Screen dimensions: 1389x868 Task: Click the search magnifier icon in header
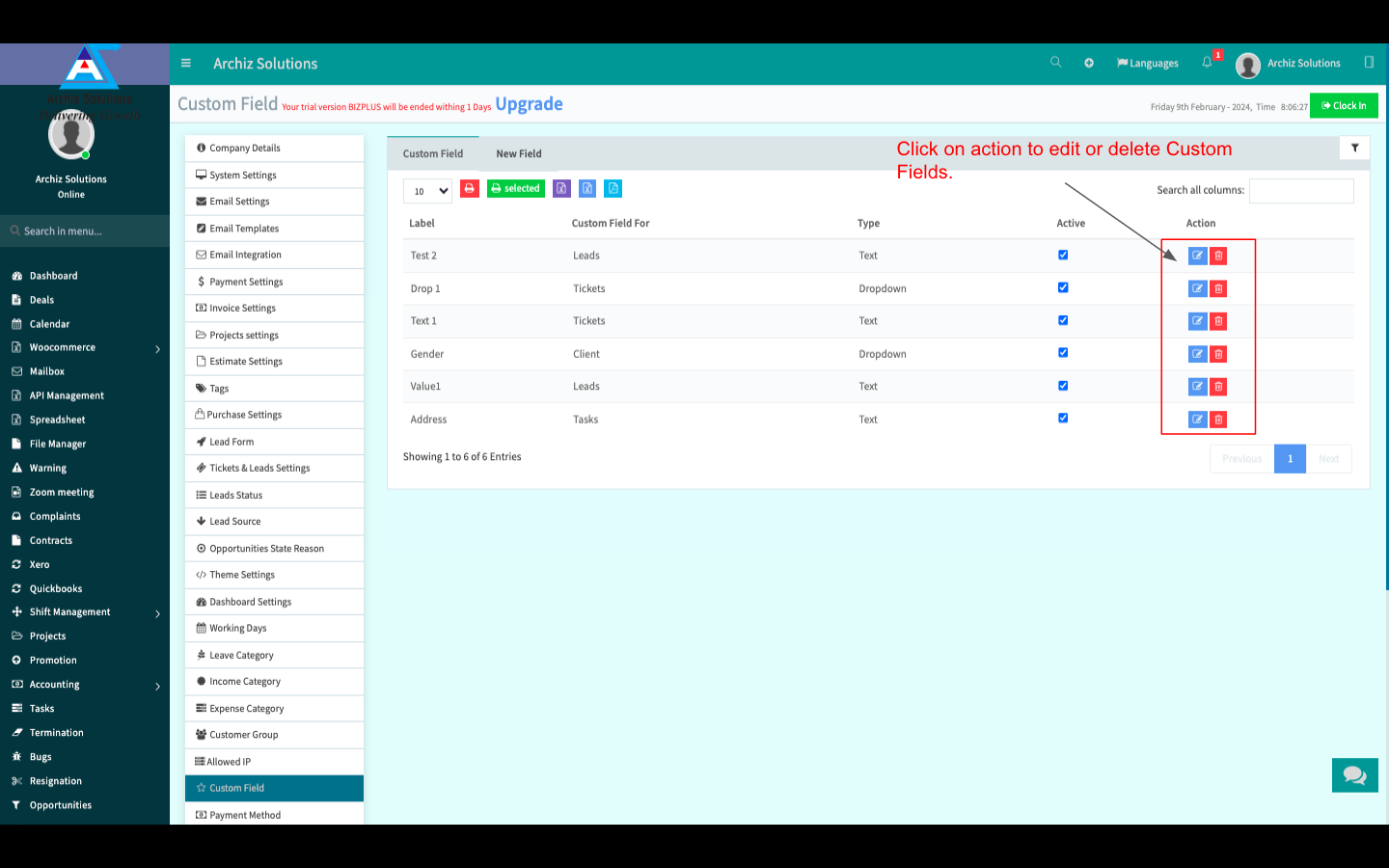[x=1055, y=63]
